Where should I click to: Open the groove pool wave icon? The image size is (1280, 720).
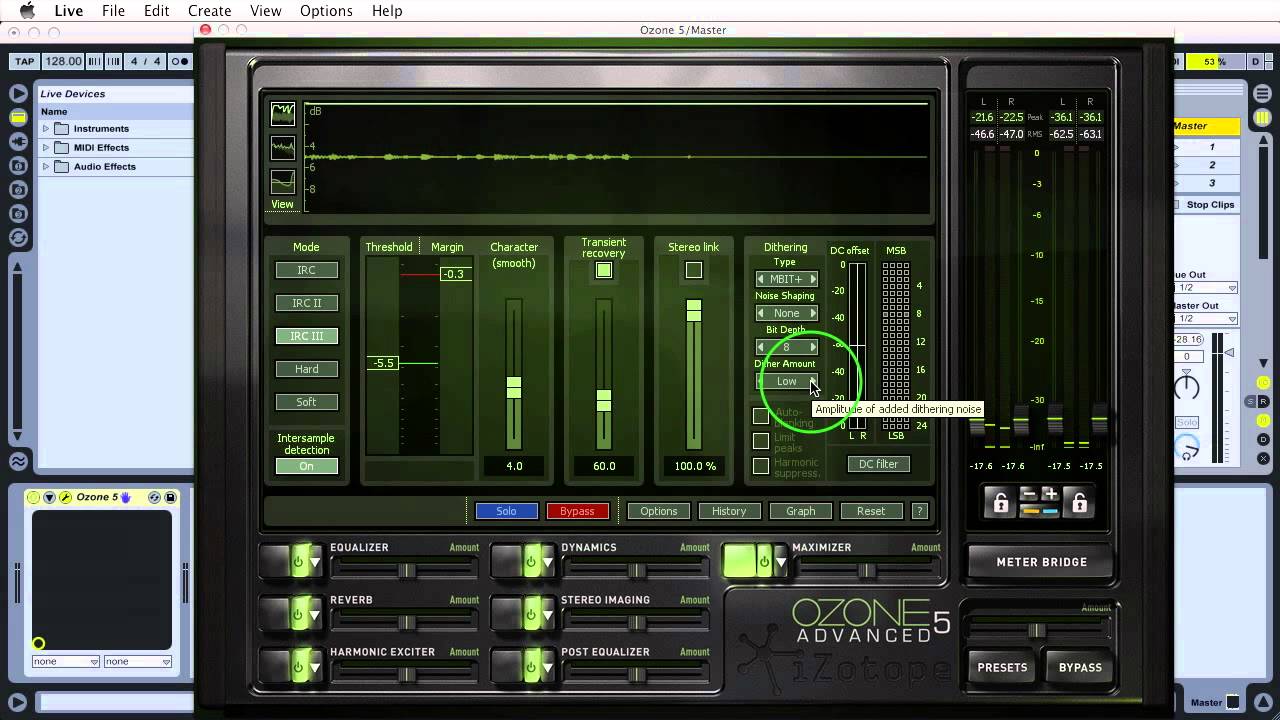coord(18,461)
